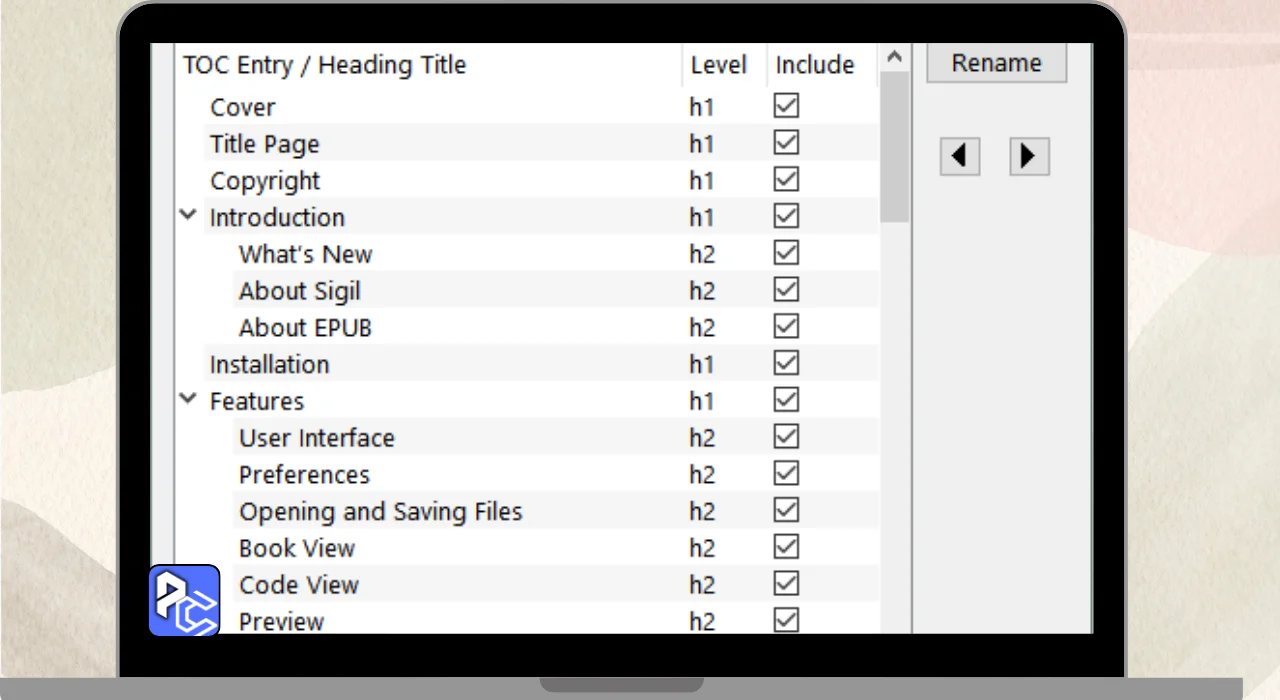Toggle Include checkbox for Preferences row
The image size is (1280, 700).
pos(786,474)
